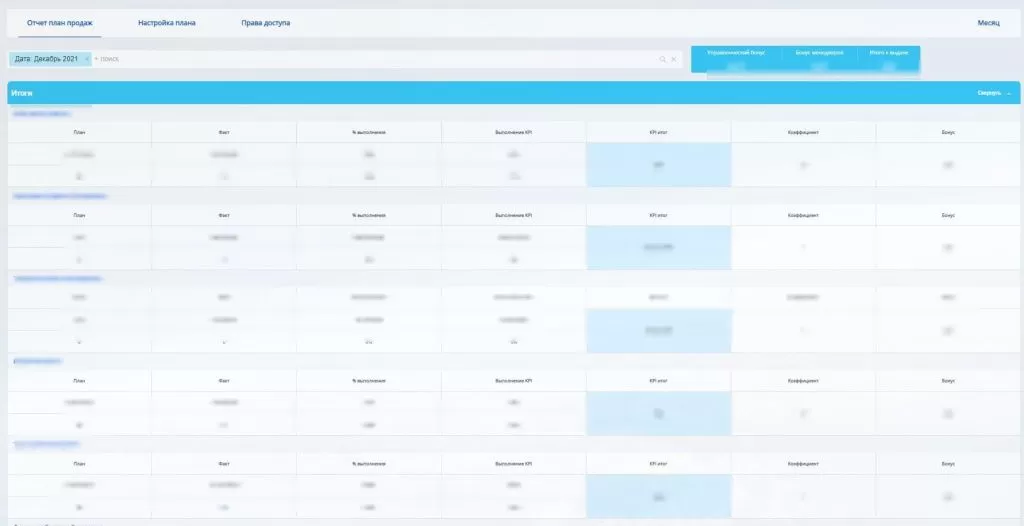The width and height of the screenshot is (1024, 526).
Task: Click the magnifier search icon
Action: (x=662, y=60)
